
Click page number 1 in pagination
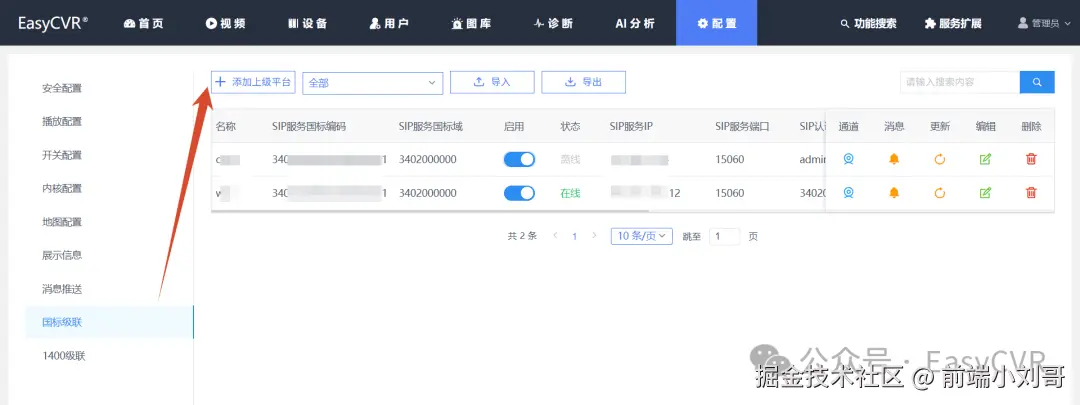[x=575, y=236]
